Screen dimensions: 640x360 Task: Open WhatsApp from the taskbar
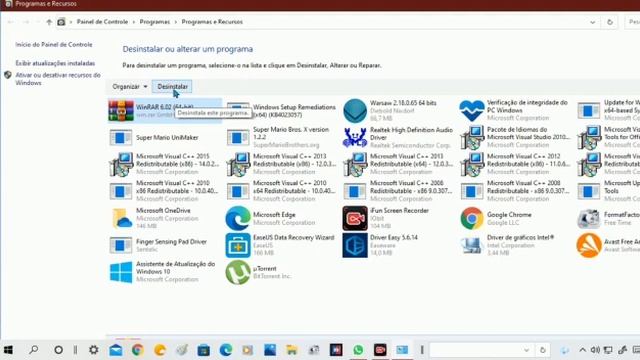click(x=358, y=350)
